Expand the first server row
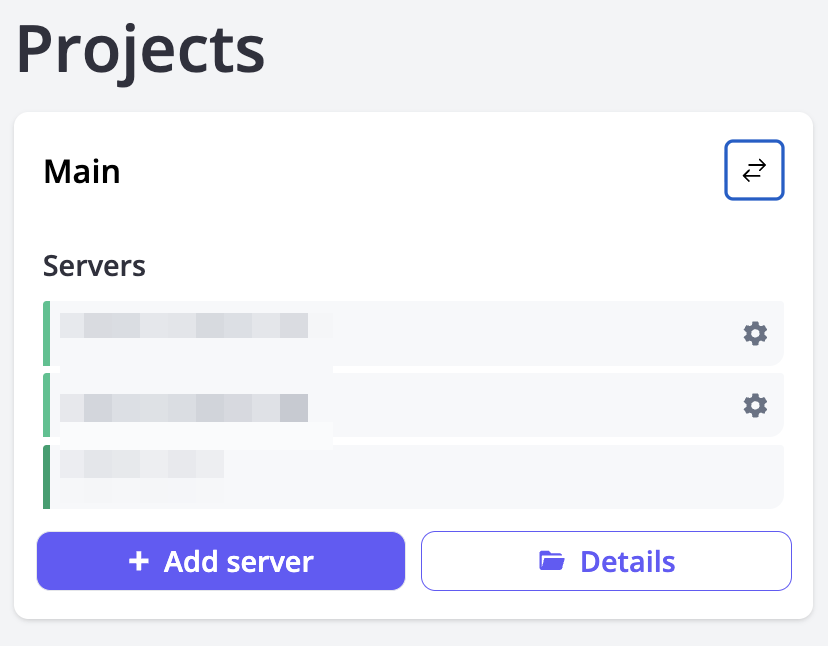Screen dimensions: 828x646 (x=400, y=333)
